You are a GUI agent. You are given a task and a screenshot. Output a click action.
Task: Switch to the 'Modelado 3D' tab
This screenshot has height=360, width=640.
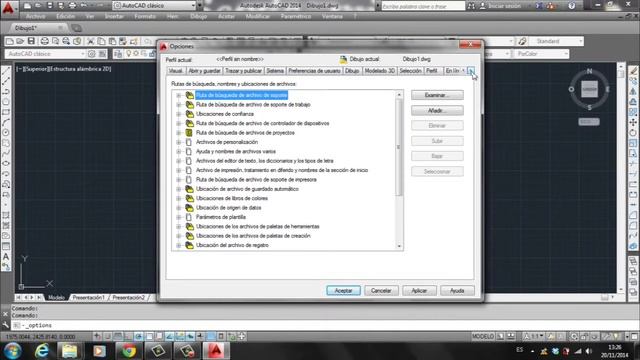pos(380,71)
